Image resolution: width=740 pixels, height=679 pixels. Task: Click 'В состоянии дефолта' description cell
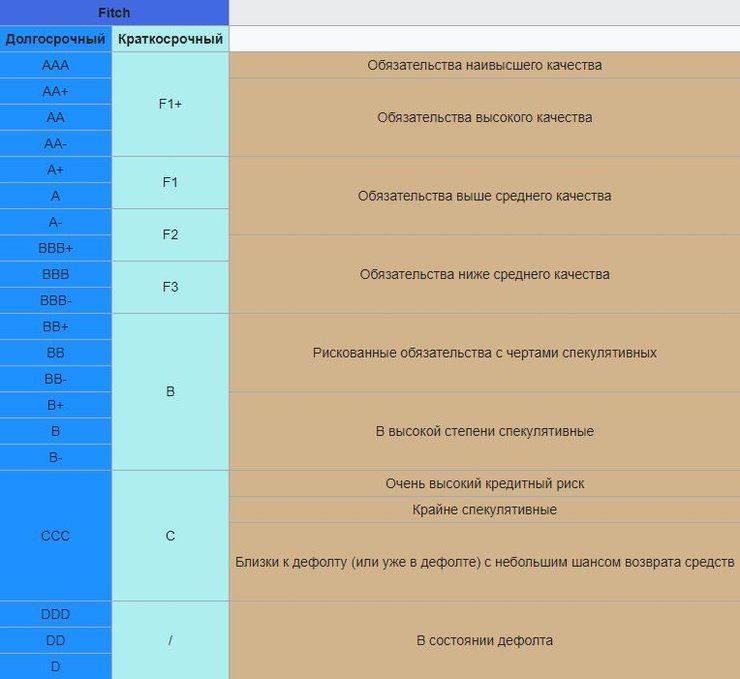(484, 640)
